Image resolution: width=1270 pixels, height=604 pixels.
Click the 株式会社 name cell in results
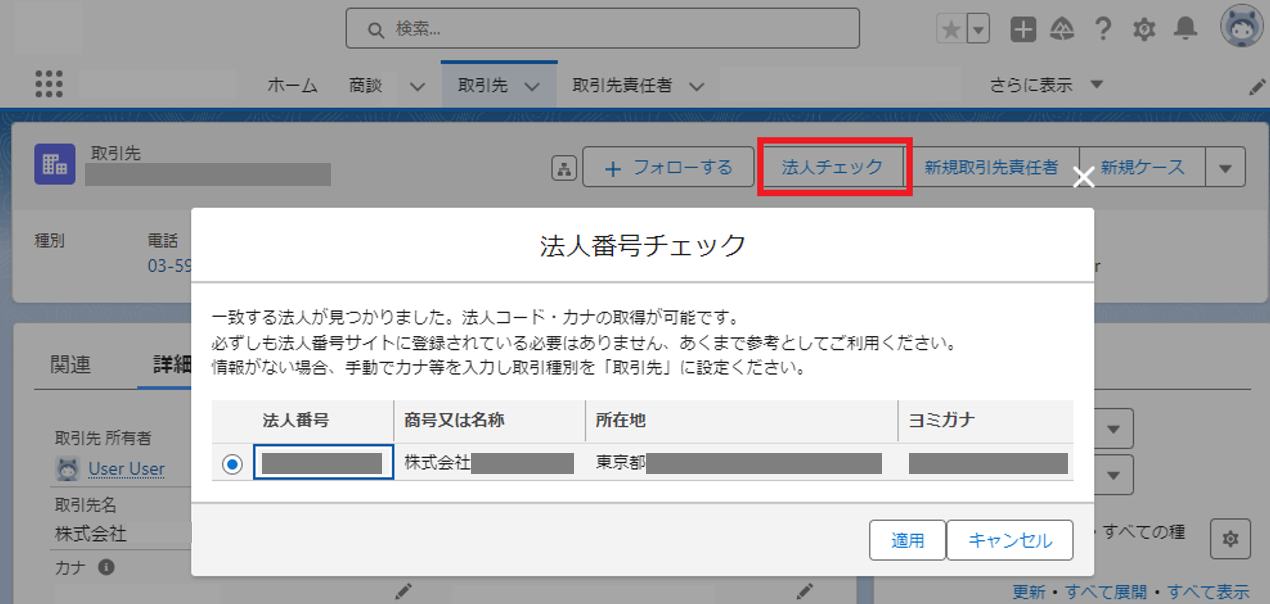[x=490, y=463]
